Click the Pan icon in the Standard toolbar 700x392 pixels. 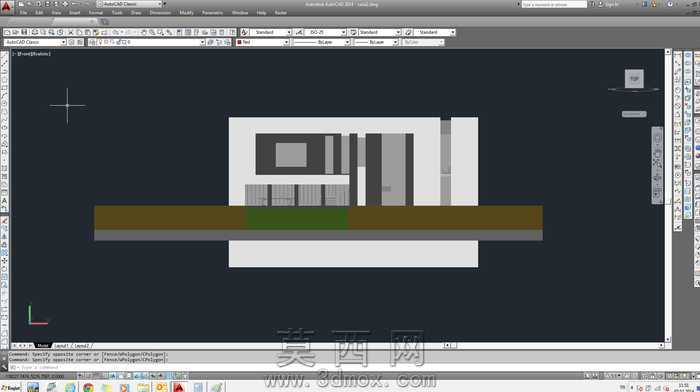click(144, 32)
